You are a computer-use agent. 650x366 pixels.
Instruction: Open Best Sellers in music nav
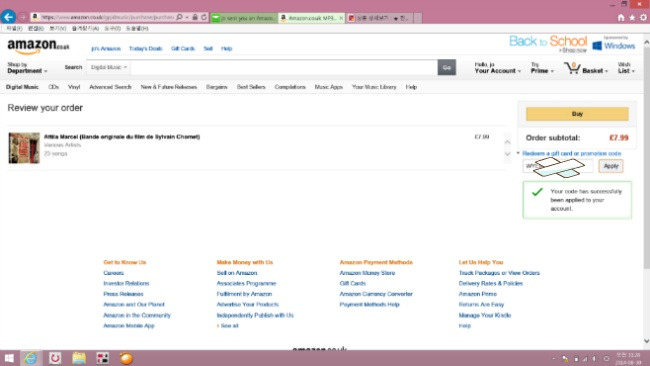click(251, 87)
